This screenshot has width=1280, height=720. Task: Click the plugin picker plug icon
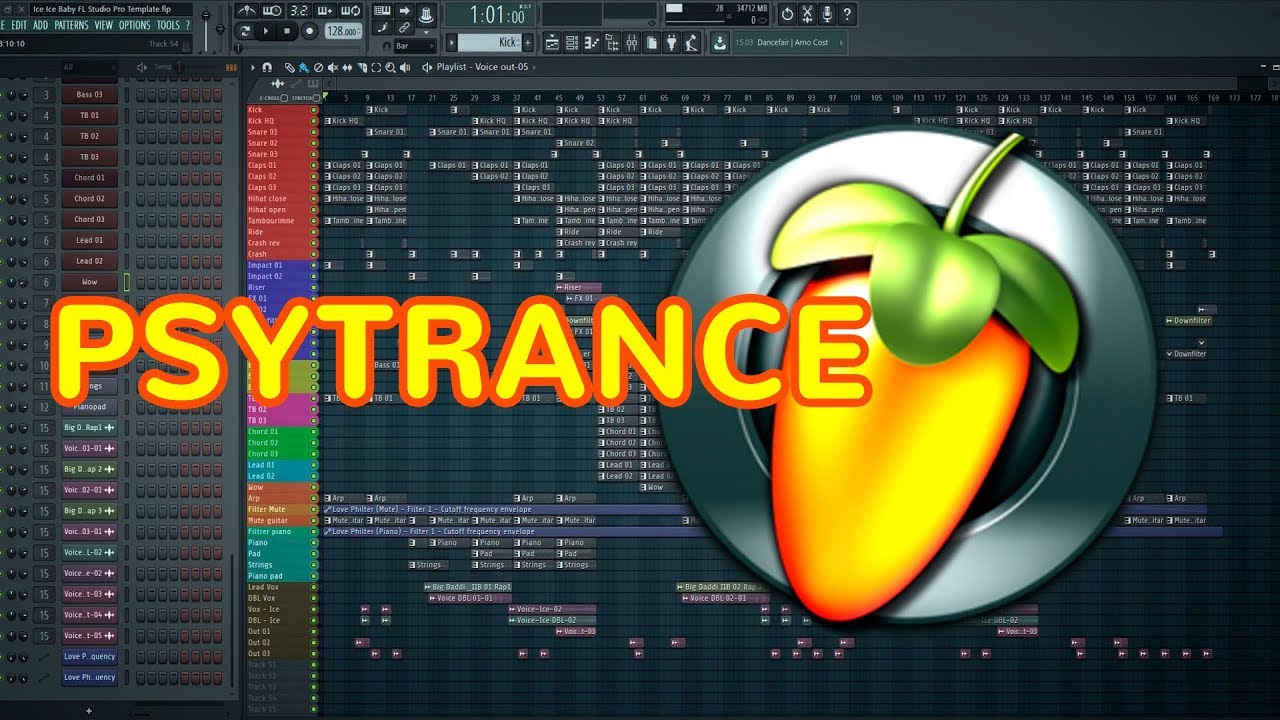(x=671, y=43)
